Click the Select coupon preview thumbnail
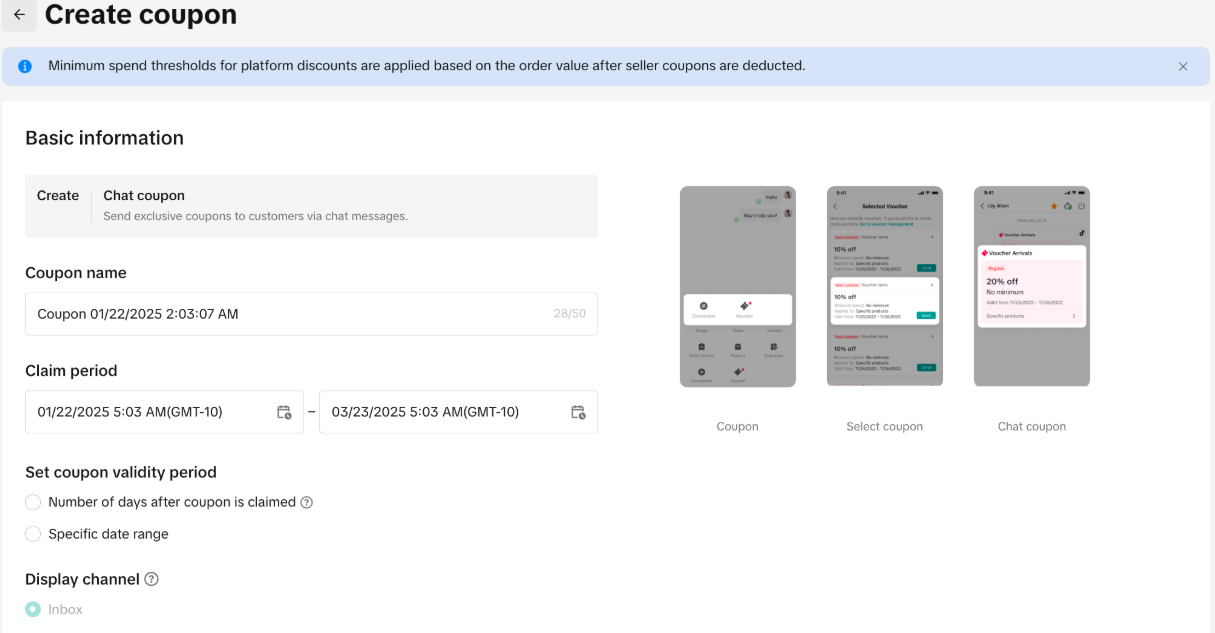 click(884, 286)
